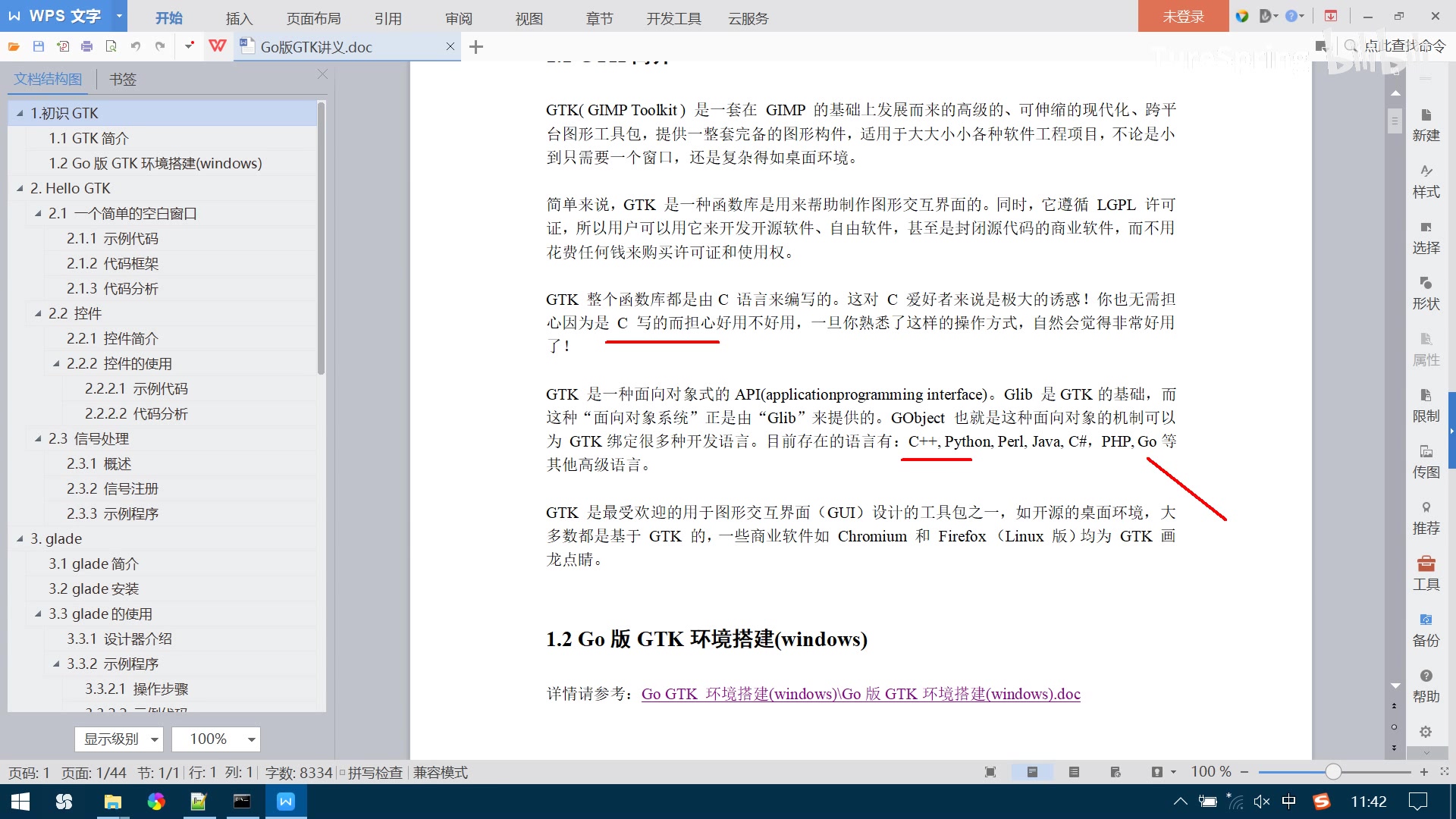
Task: Click the Undo arrow icon
Action: 135,46
